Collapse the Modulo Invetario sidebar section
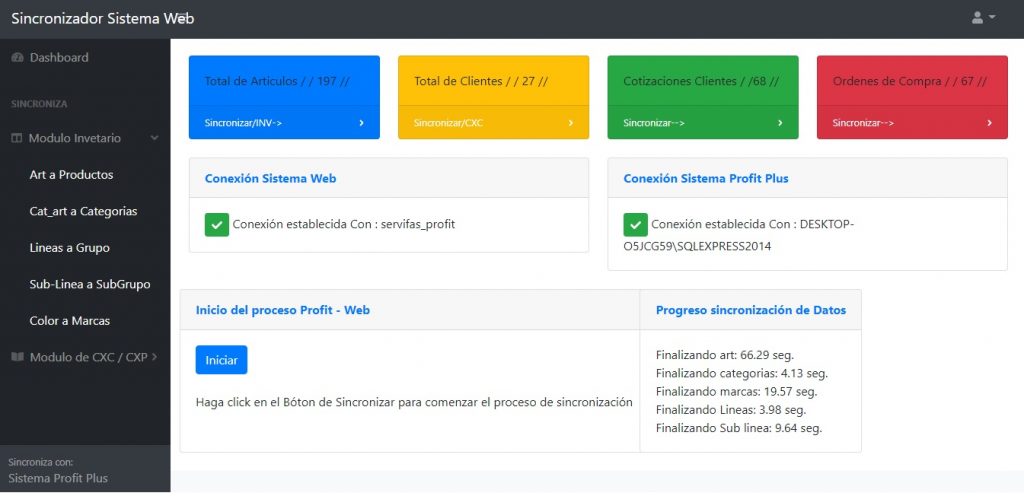1024x496 pixels. pos(153,138)
